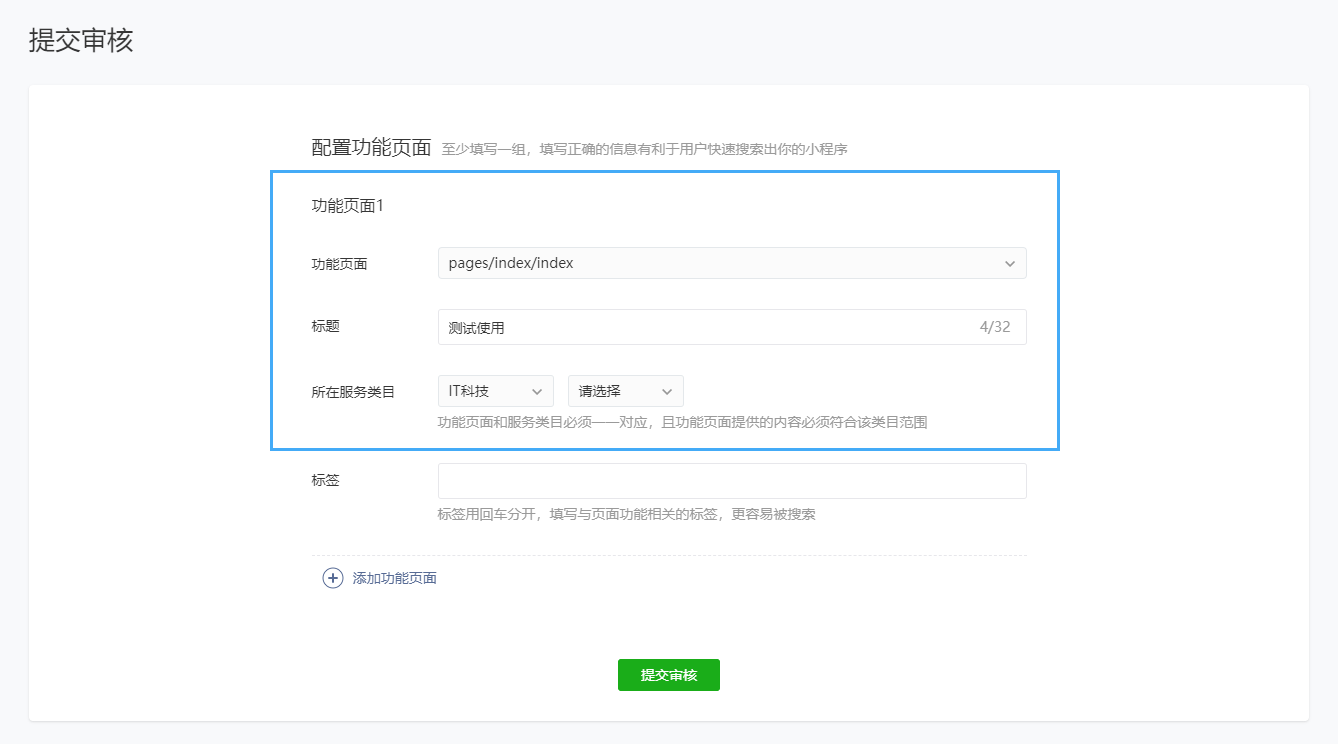Focus the 标题 field containing 测试使用
This screenshot has height=744, width=1338.
pos(700,327)
